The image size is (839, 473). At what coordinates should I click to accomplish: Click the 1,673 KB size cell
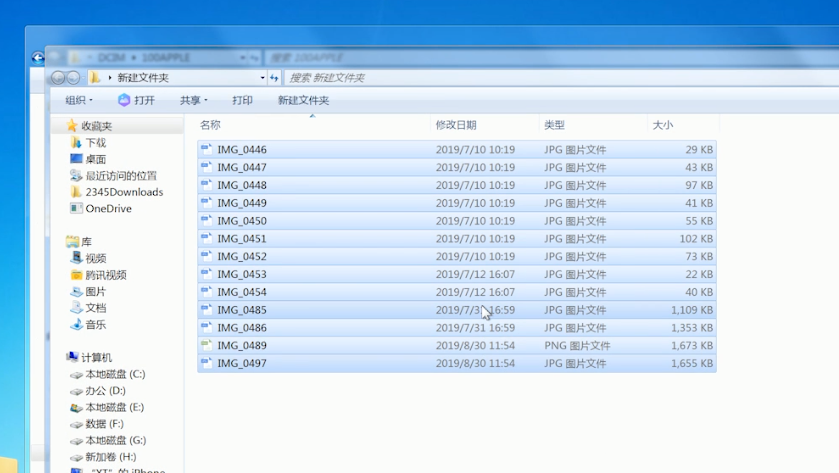click(x=692, y=346)
